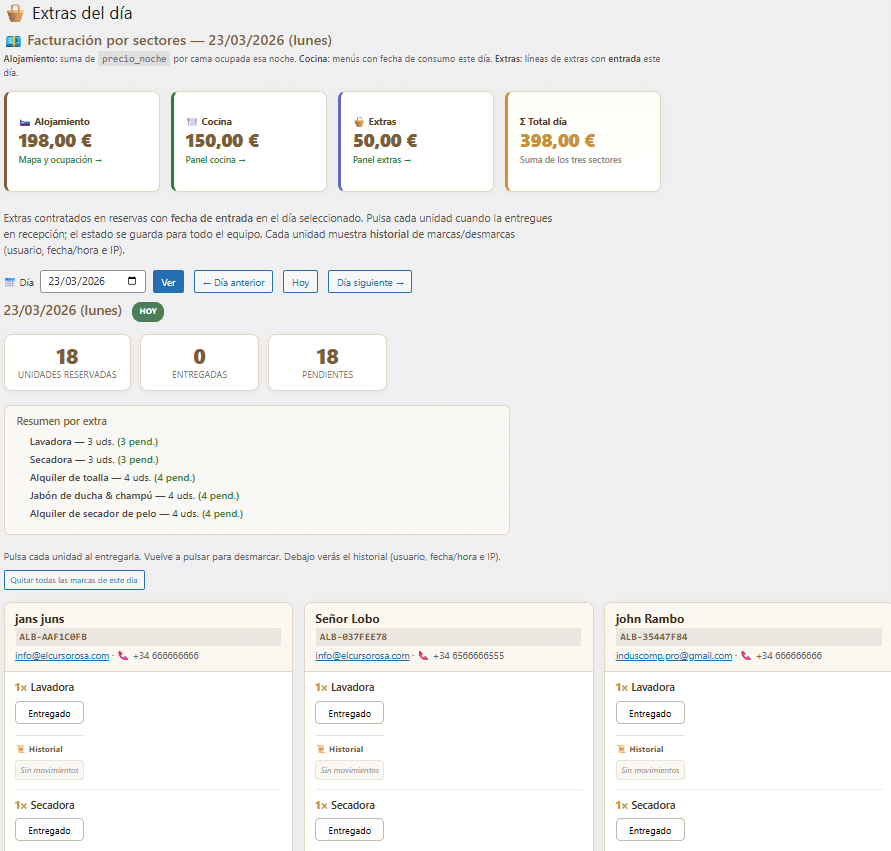Click the phone icon on Señor Lobo card
Screen dimensions: 891x851
[423, 656]
